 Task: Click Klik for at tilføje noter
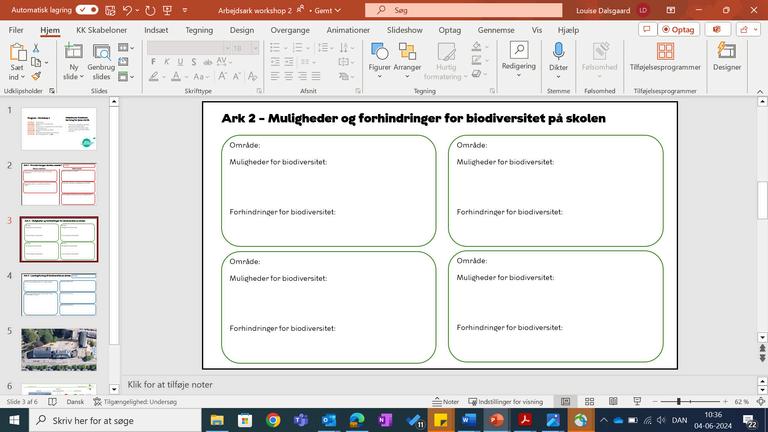click(x=170, y=384)
